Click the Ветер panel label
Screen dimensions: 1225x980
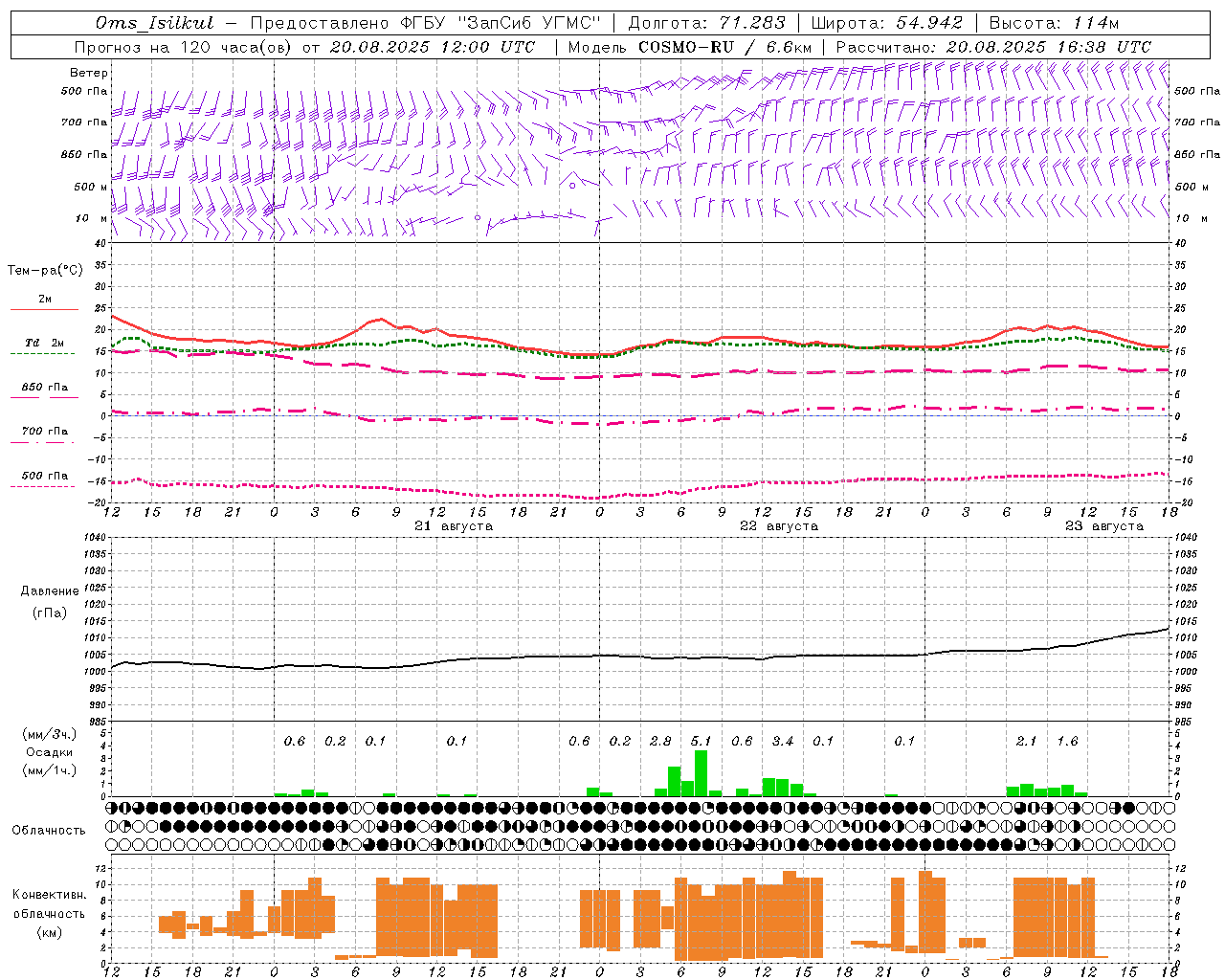[89, 73]
